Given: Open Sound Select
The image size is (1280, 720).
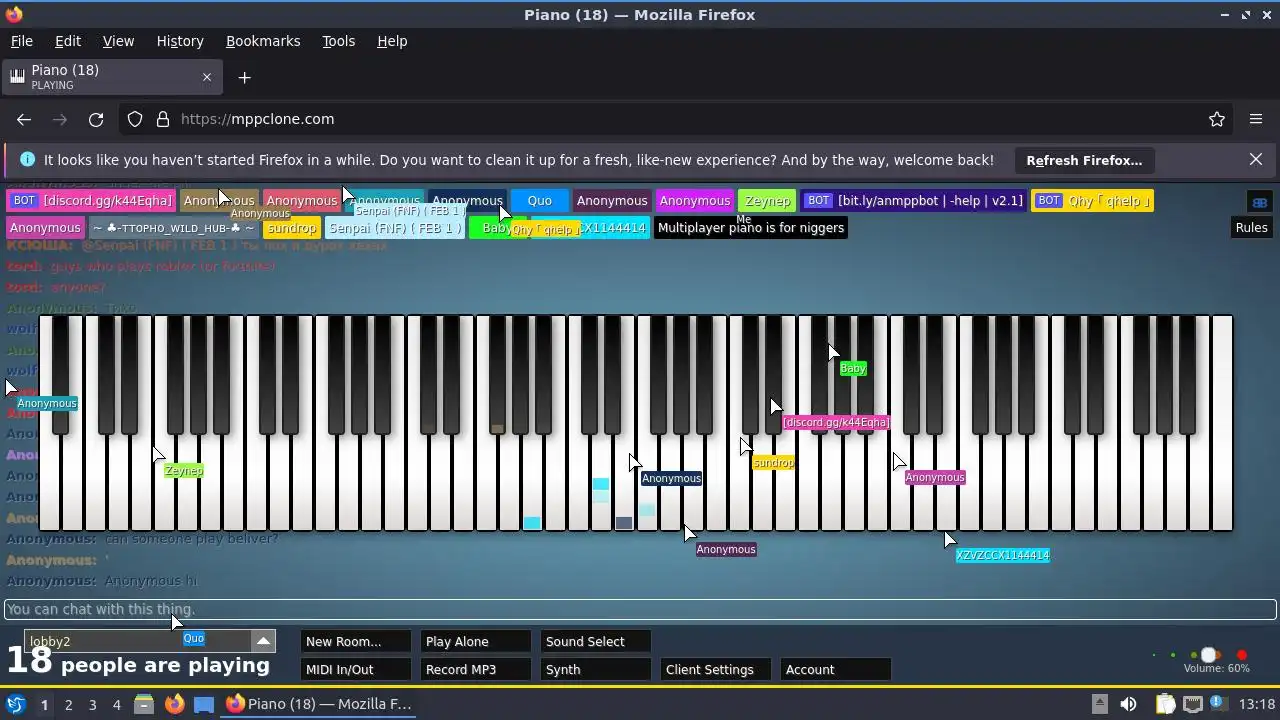Looking at the screenshot, I should pyautogui.click(x=596, y=641).
